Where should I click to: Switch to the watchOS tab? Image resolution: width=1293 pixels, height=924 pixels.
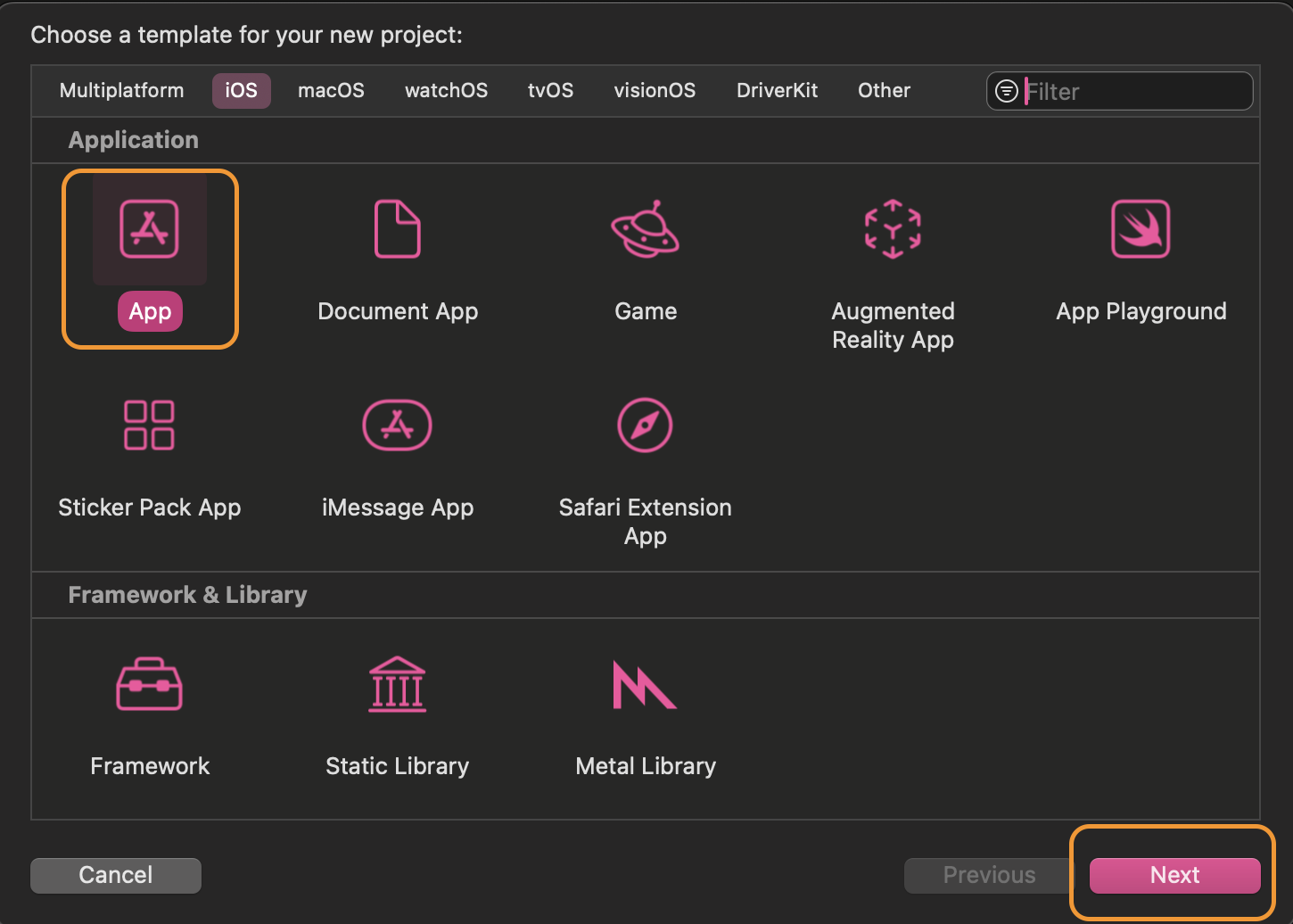tap(447, 91)
